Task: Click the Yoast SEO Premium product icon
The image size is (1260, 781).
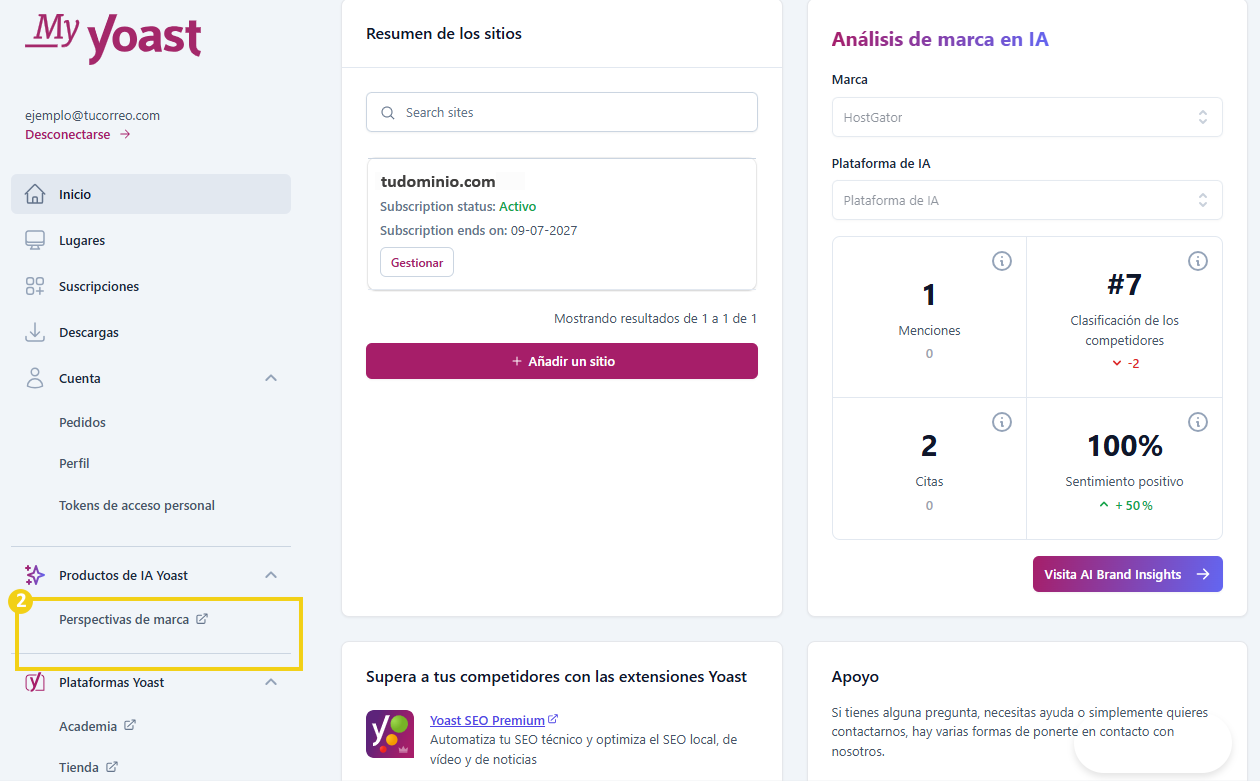Action: pos(390,734)
